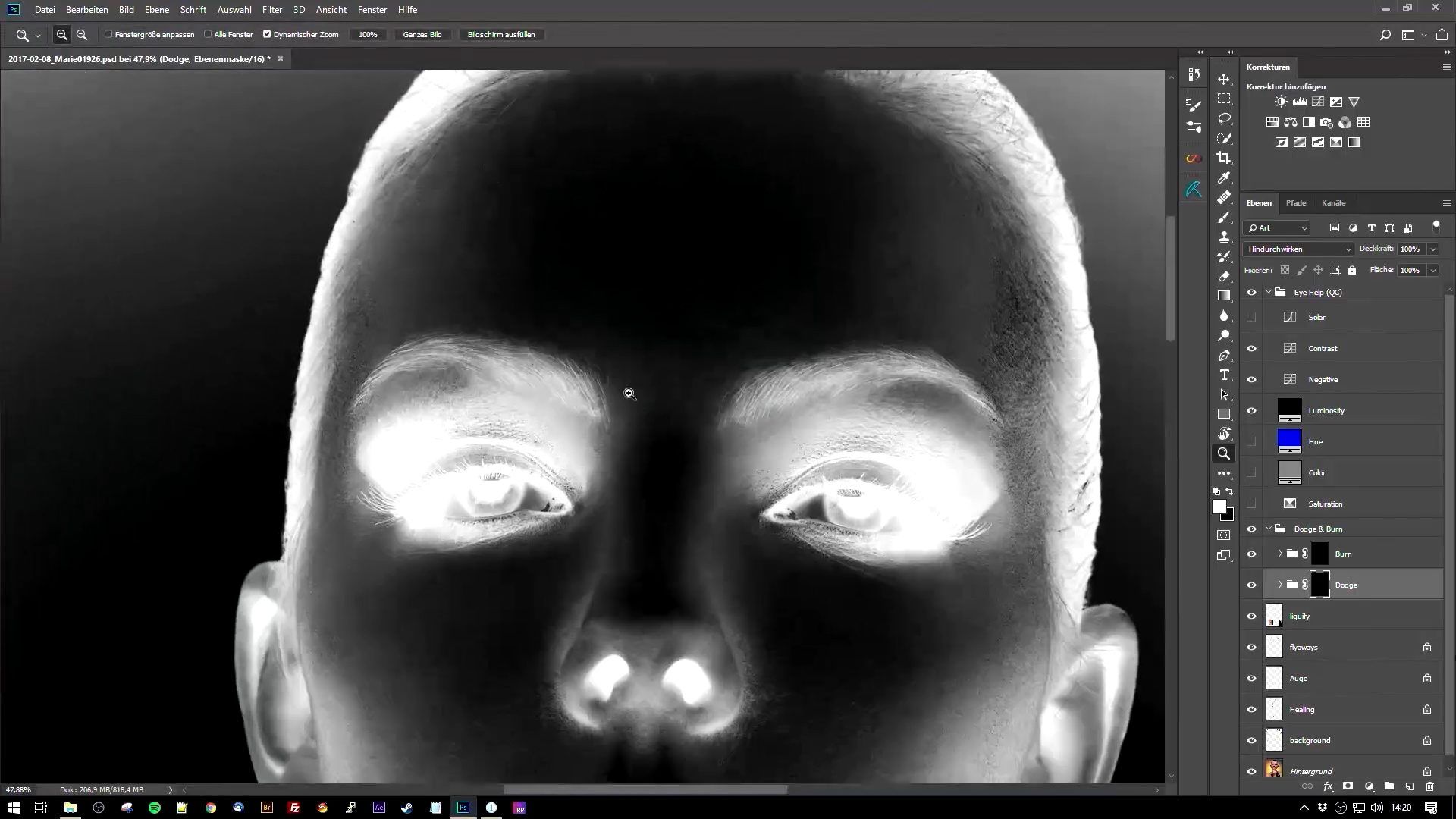Open the Bearbeiten menu
Image resolution: width=1456 pixels, height=819 pixels.
(x=86, y=10)
